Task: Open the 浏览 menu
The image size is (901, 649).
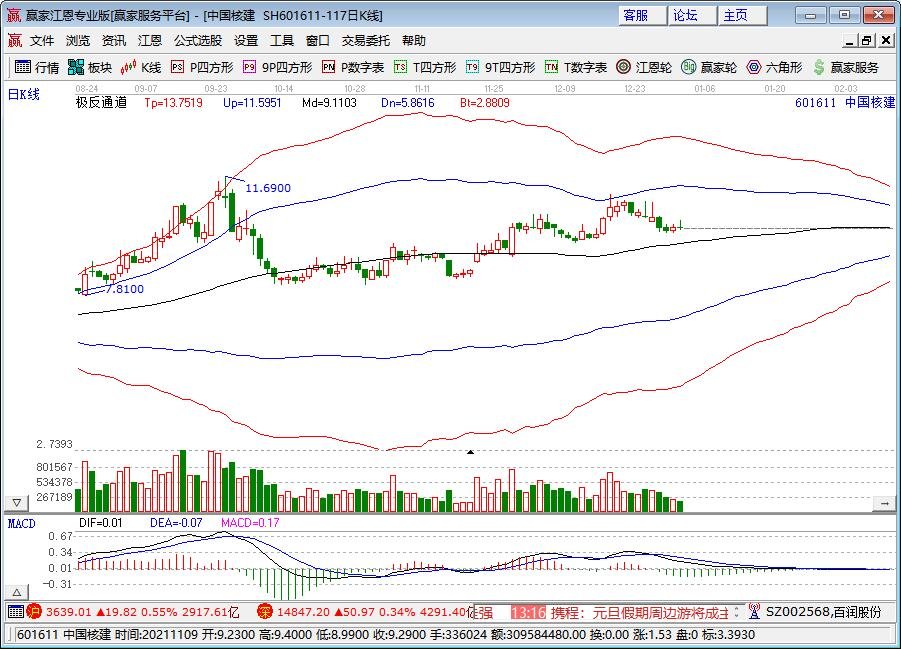Action: pyautogui.click(x=78, y=41)
